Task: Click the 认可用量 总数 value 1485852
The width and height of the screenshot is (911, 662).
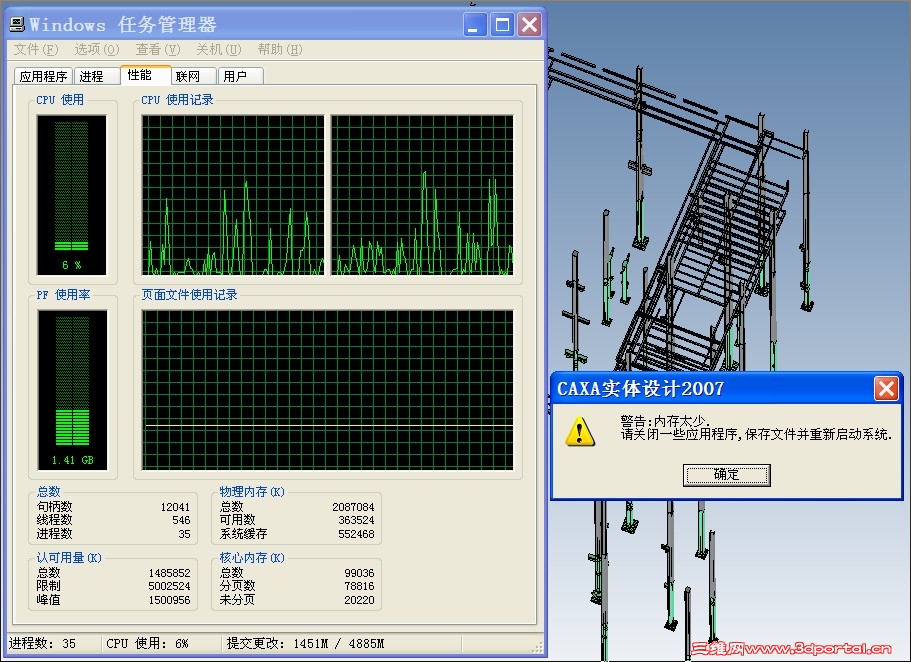Action: [x=169, y=573]
